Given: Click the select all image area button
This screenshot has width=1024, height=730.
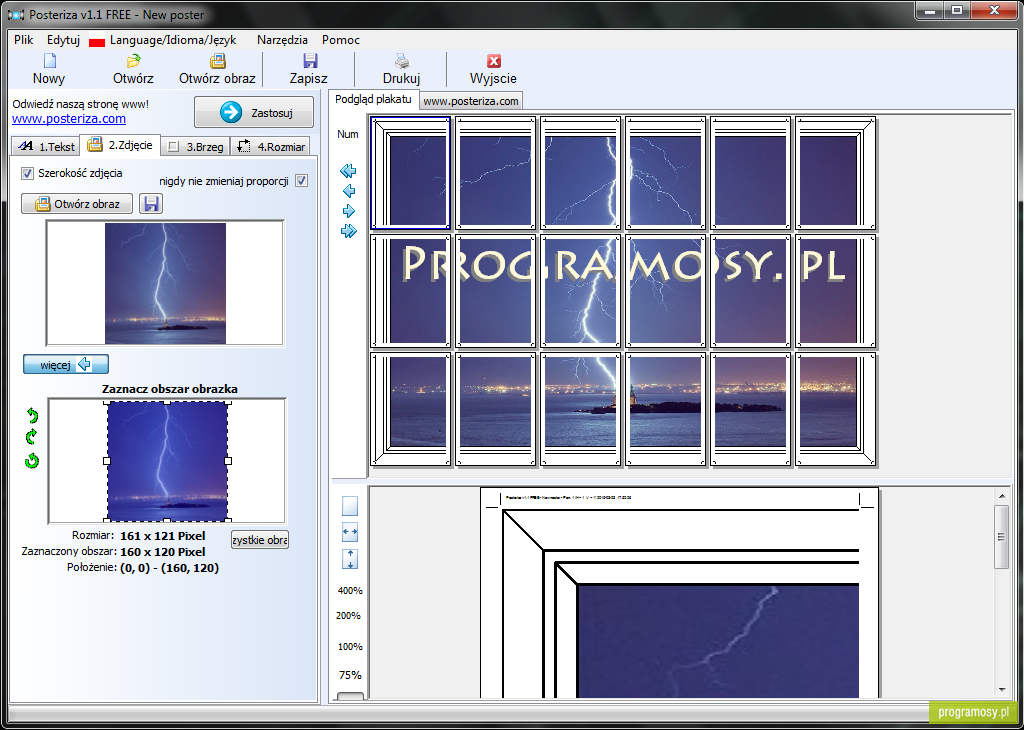Looking at the screenshot, I should click(259, 540).
